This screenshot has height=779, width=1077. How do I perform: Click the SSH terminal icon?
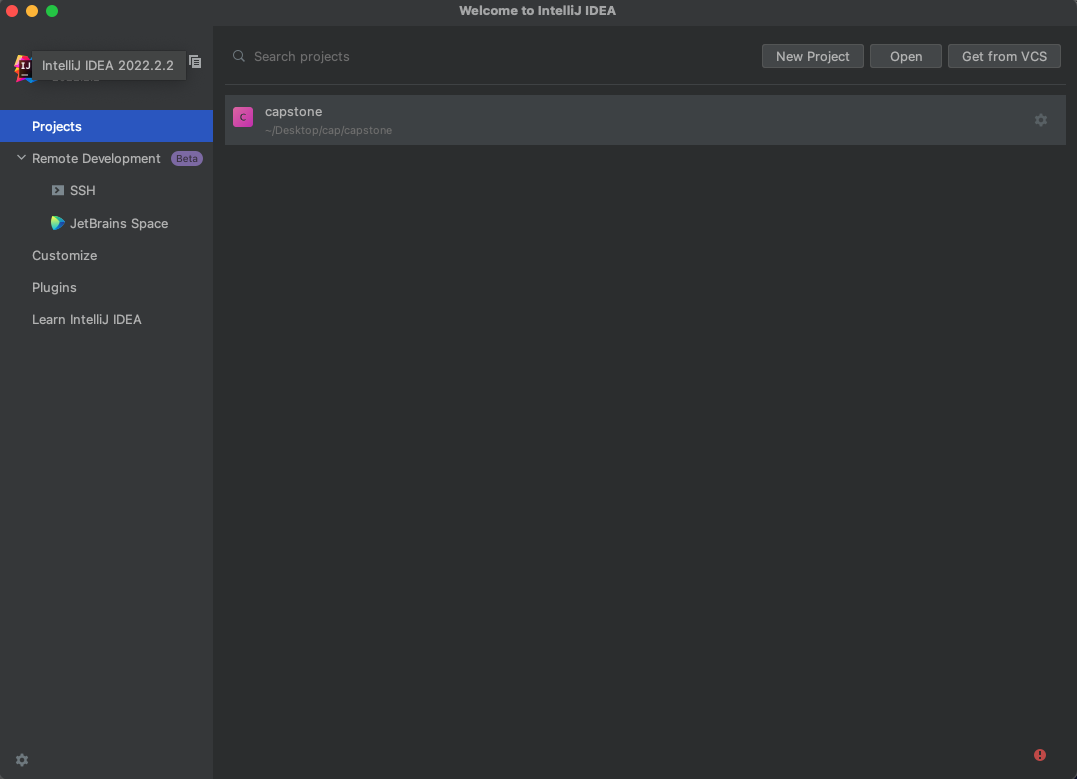point(58,190)
